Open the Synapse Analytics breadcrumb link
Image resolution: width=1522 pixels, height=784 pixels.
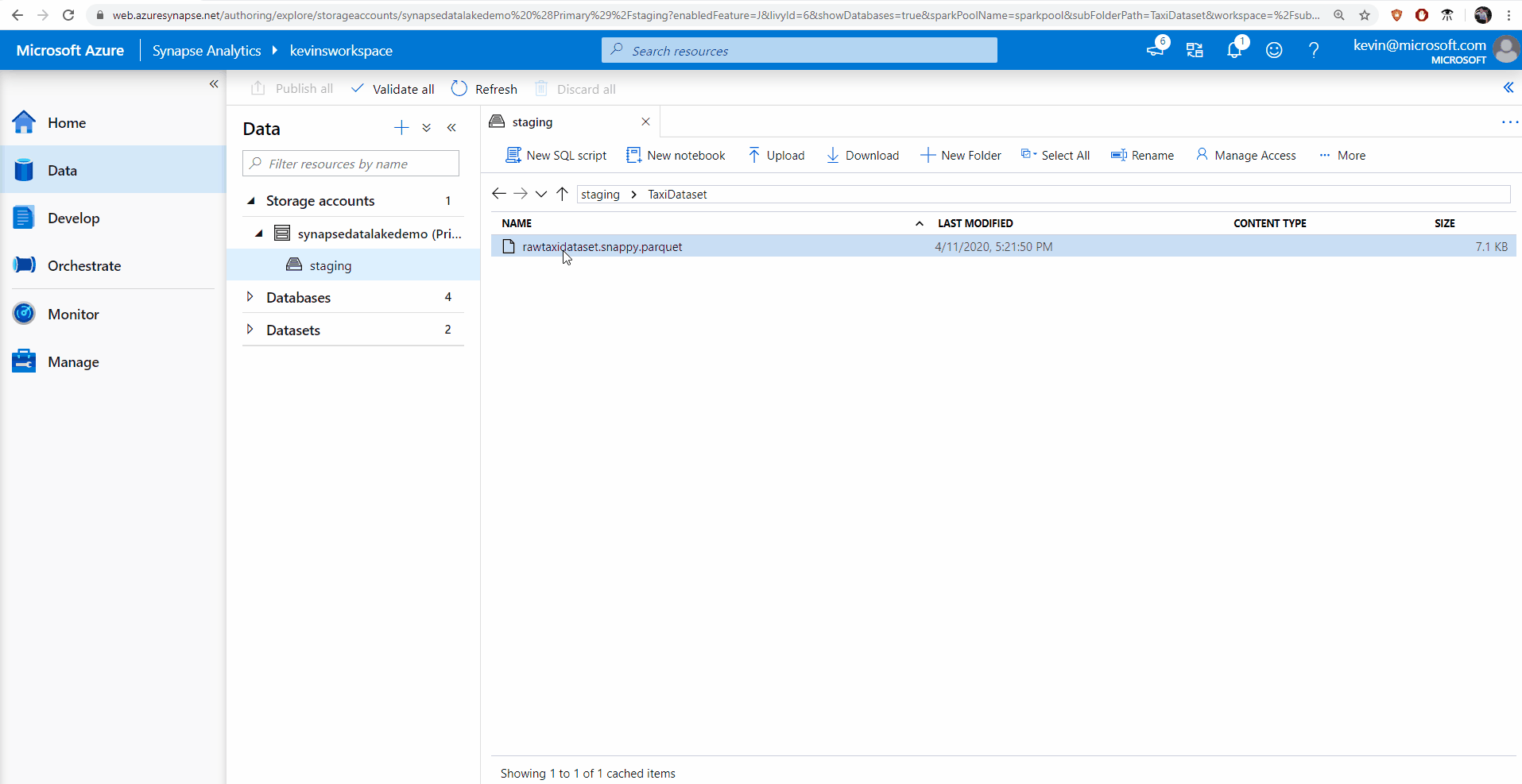click(x=207, y=50)
